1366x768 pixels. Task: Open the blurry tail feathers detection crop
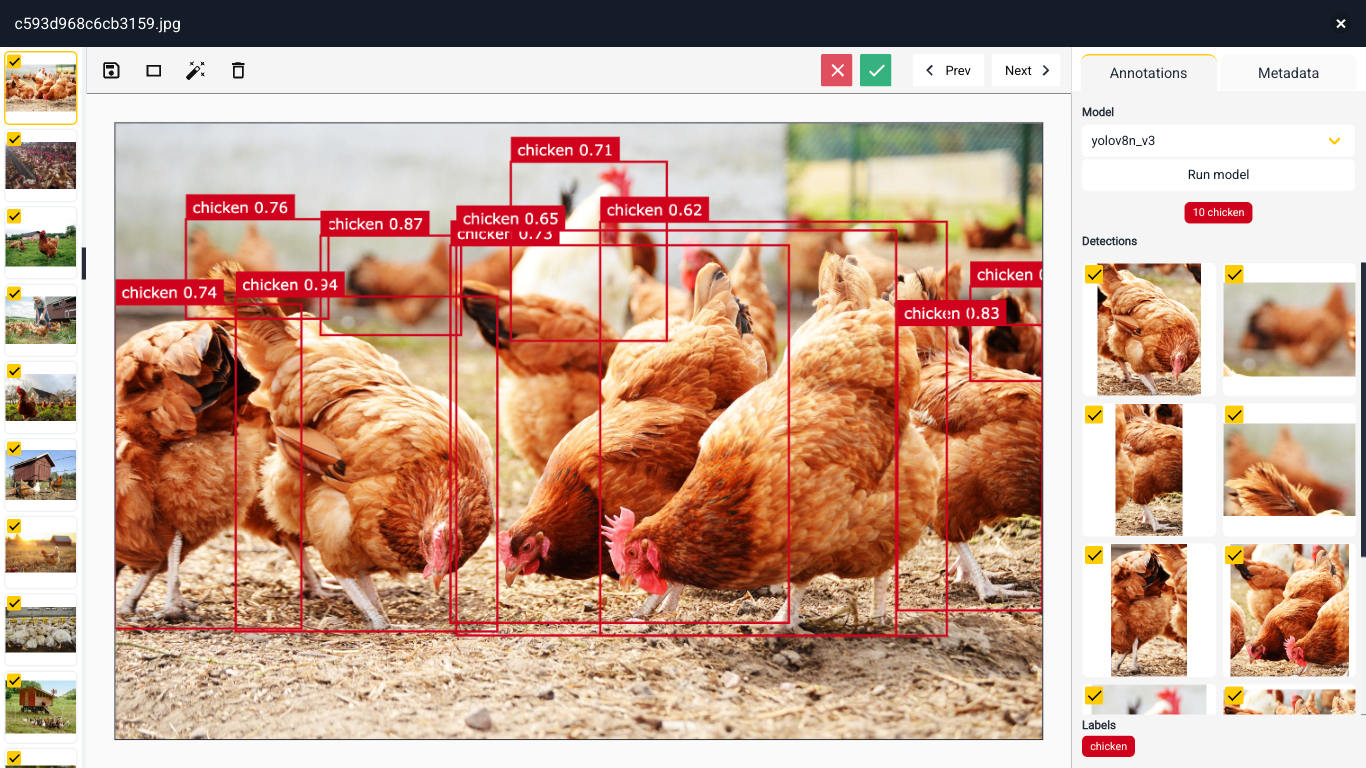(x=1289, y=470)
